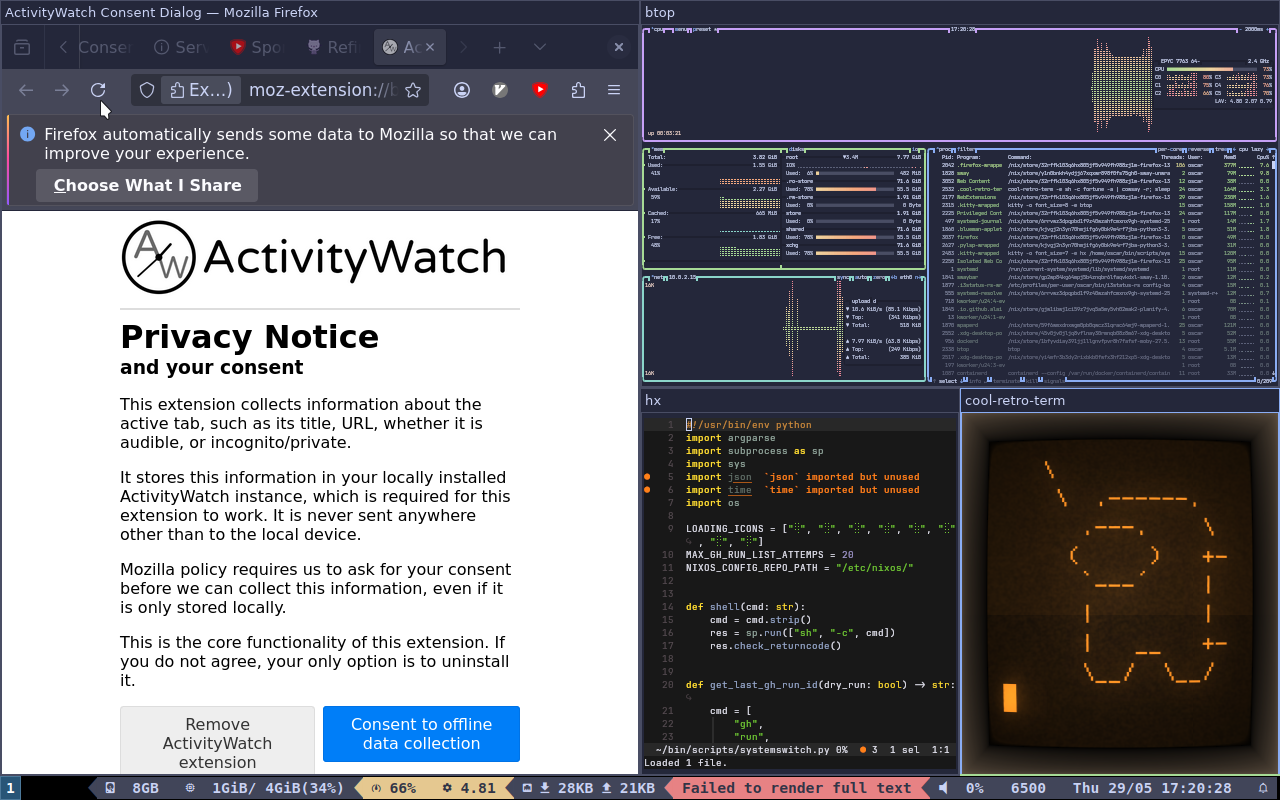Screen dimensions: 1280x800
Task: Open the extension identity box in address bar
Action: pos(201,90)
